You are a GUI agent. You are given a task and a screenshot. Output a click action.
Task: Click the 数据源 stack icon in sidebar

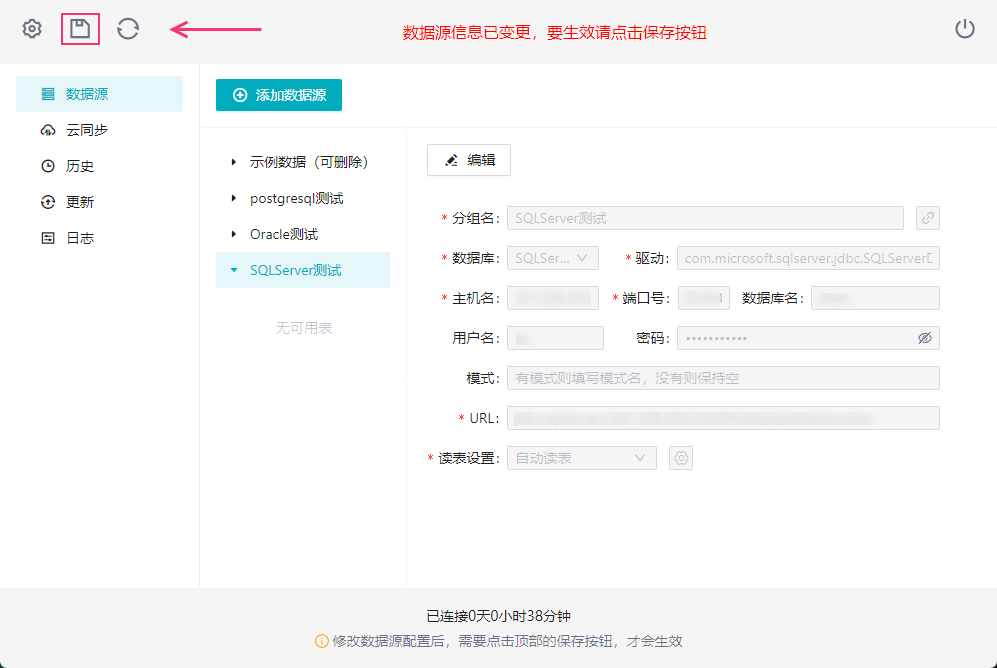pyautogui.click(x=48, y=94)
